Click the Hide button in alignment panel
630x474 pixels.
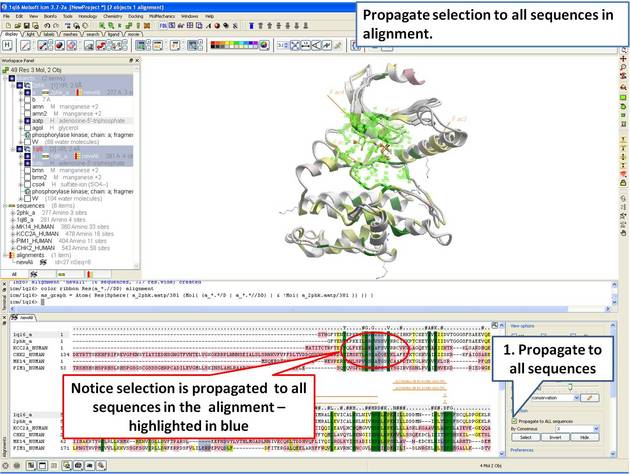pos(584,437)
